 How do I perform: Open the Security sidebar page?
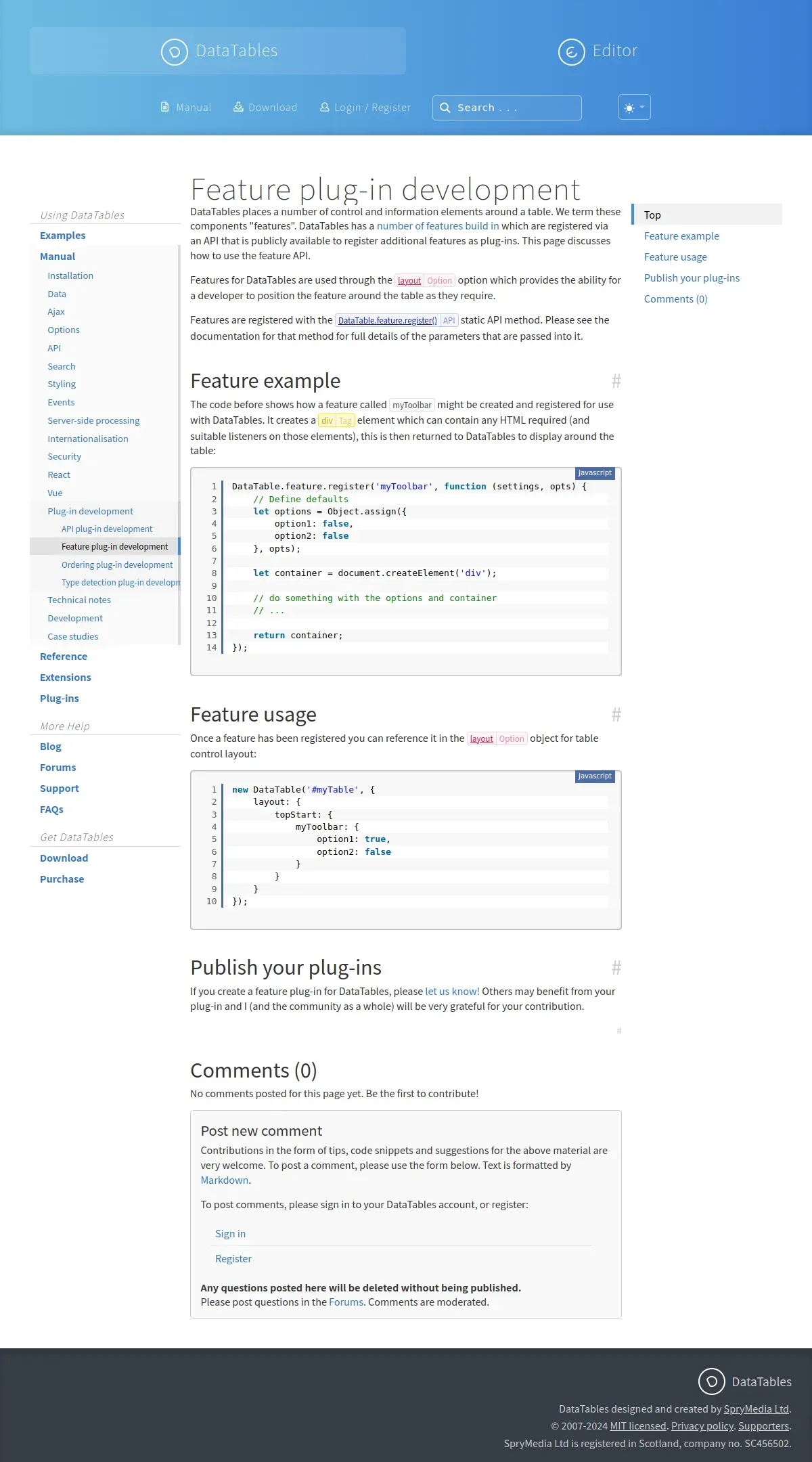tap(64, 457)
